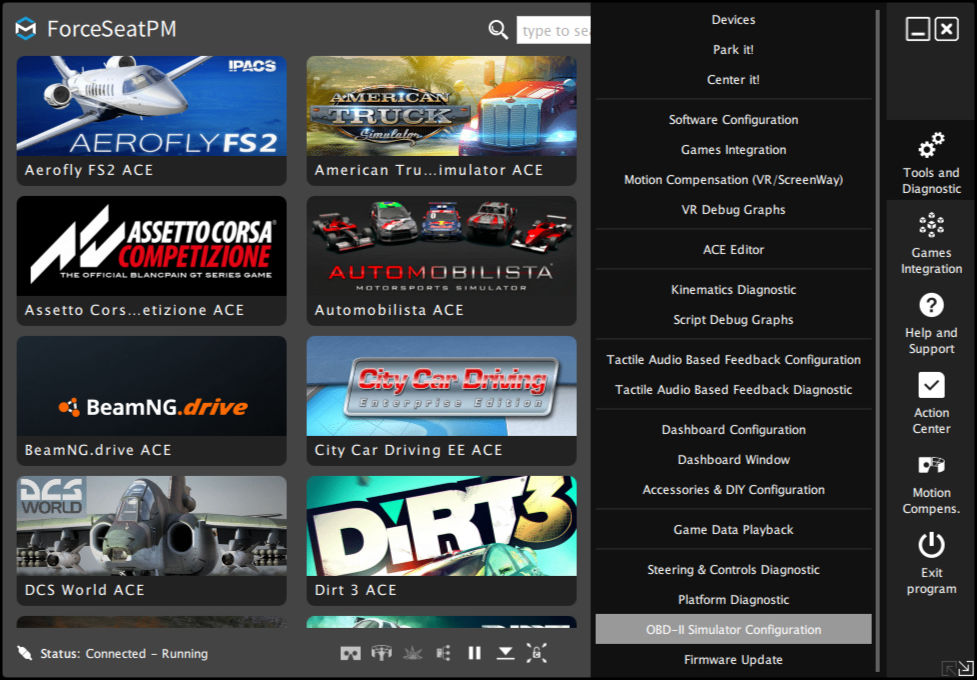Image resolution: width=977 pixels, height=680 pixels.
Task: Open the Devices menu entry
Action: click(x=733, y=20)
